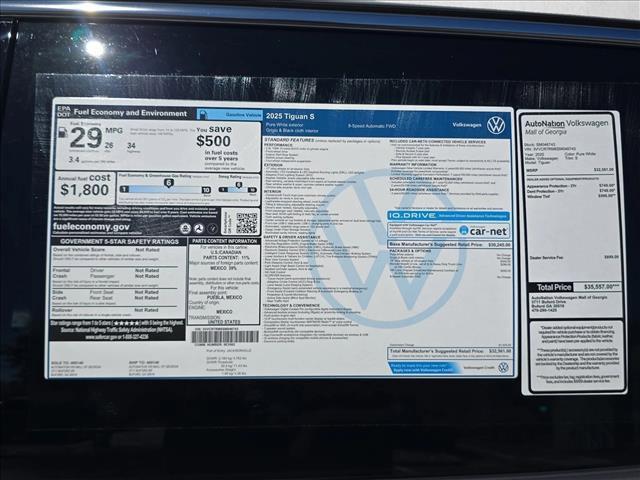Viewport: 640px width, 480px height.
Task: Click the 'Volkswagen' wordmark in the blue header
Action: click(x=467, y=125)
